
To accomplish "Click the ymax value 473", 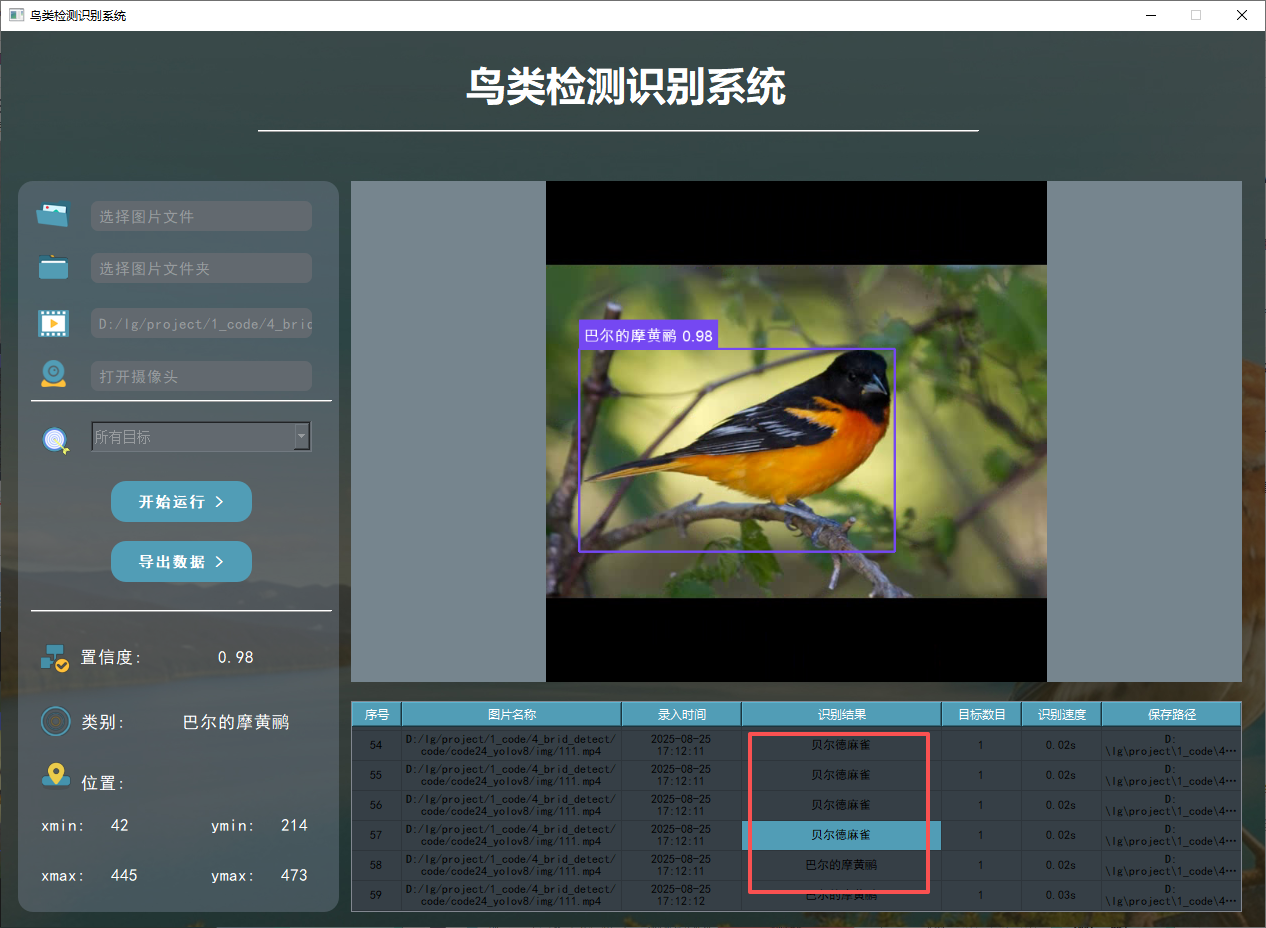I will 294,875.
